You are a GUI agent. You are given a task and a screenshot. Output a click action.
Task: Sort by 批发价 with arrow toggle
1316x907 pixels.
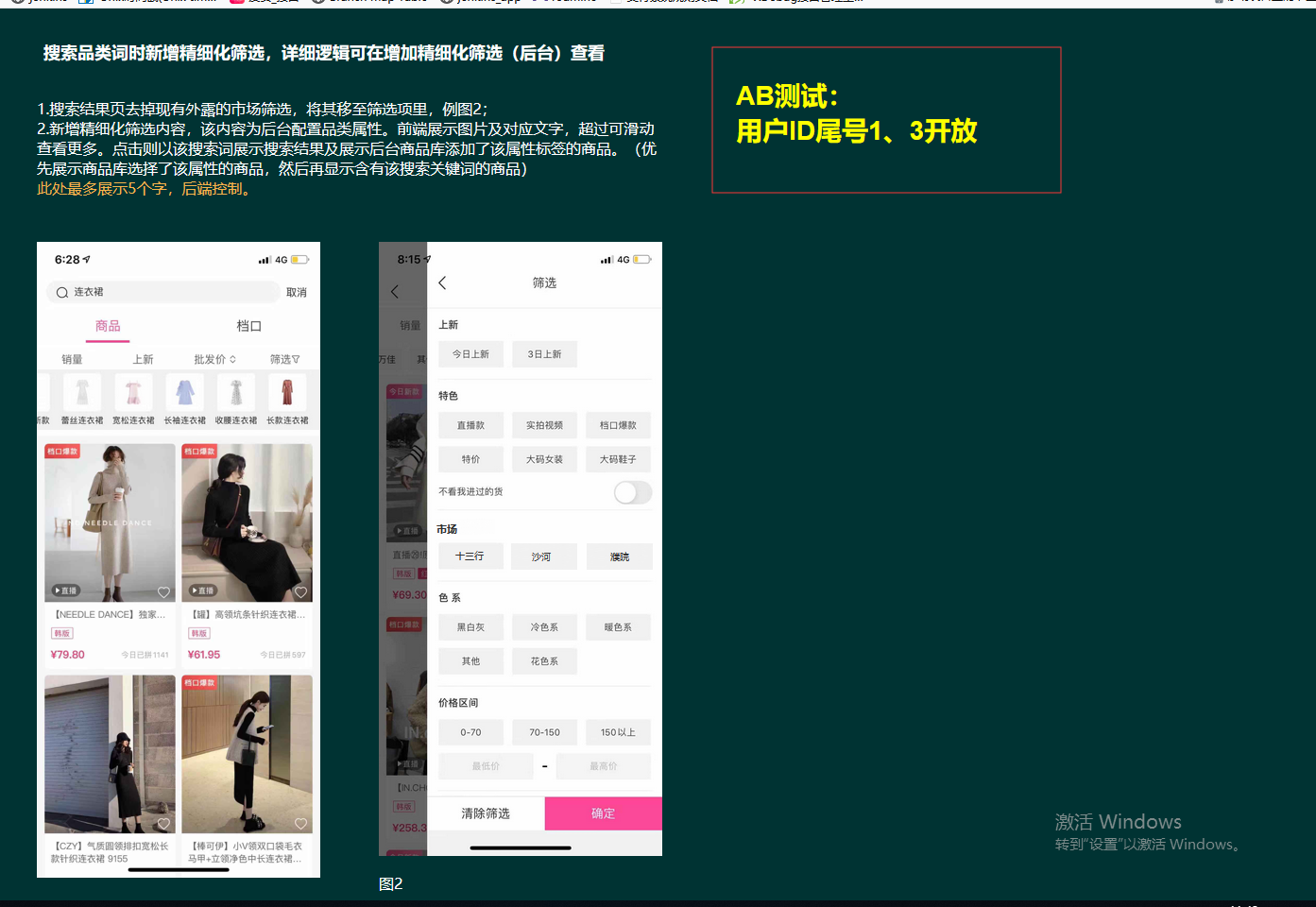tap(214, 360)
